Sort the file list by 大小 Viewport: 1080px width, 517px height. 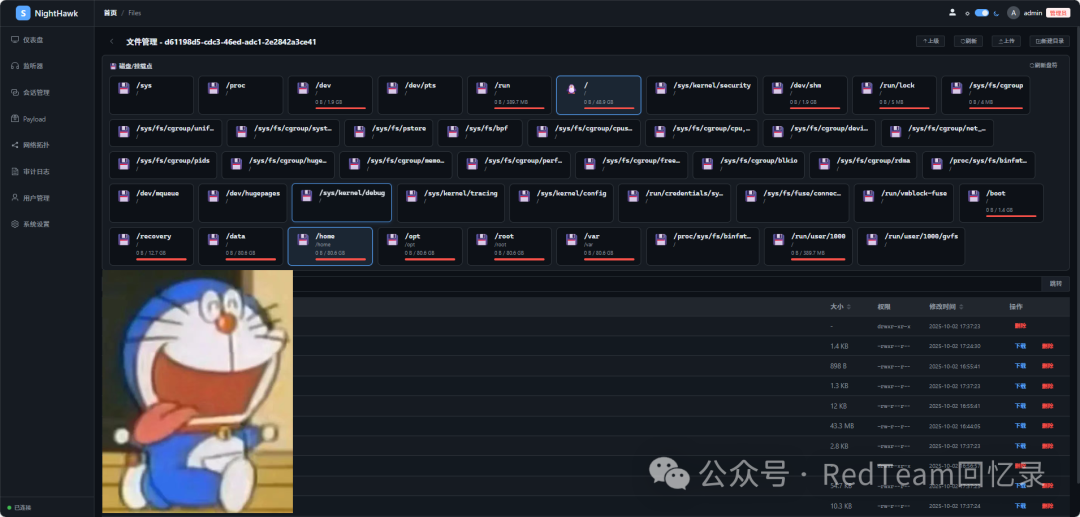coord(840,306)
